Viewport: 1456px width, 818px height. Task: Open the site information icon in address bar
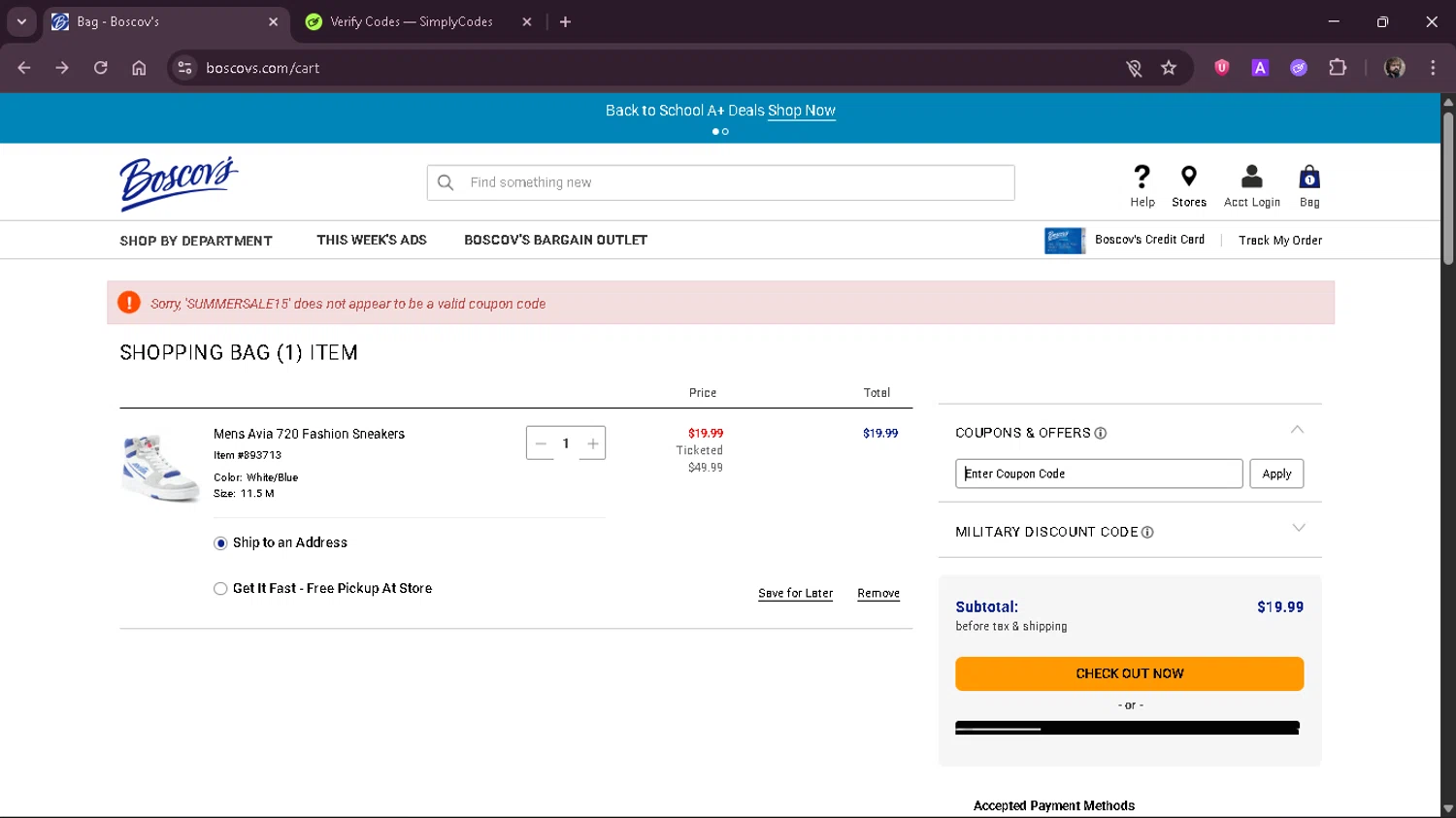click(x=184, y=68)
